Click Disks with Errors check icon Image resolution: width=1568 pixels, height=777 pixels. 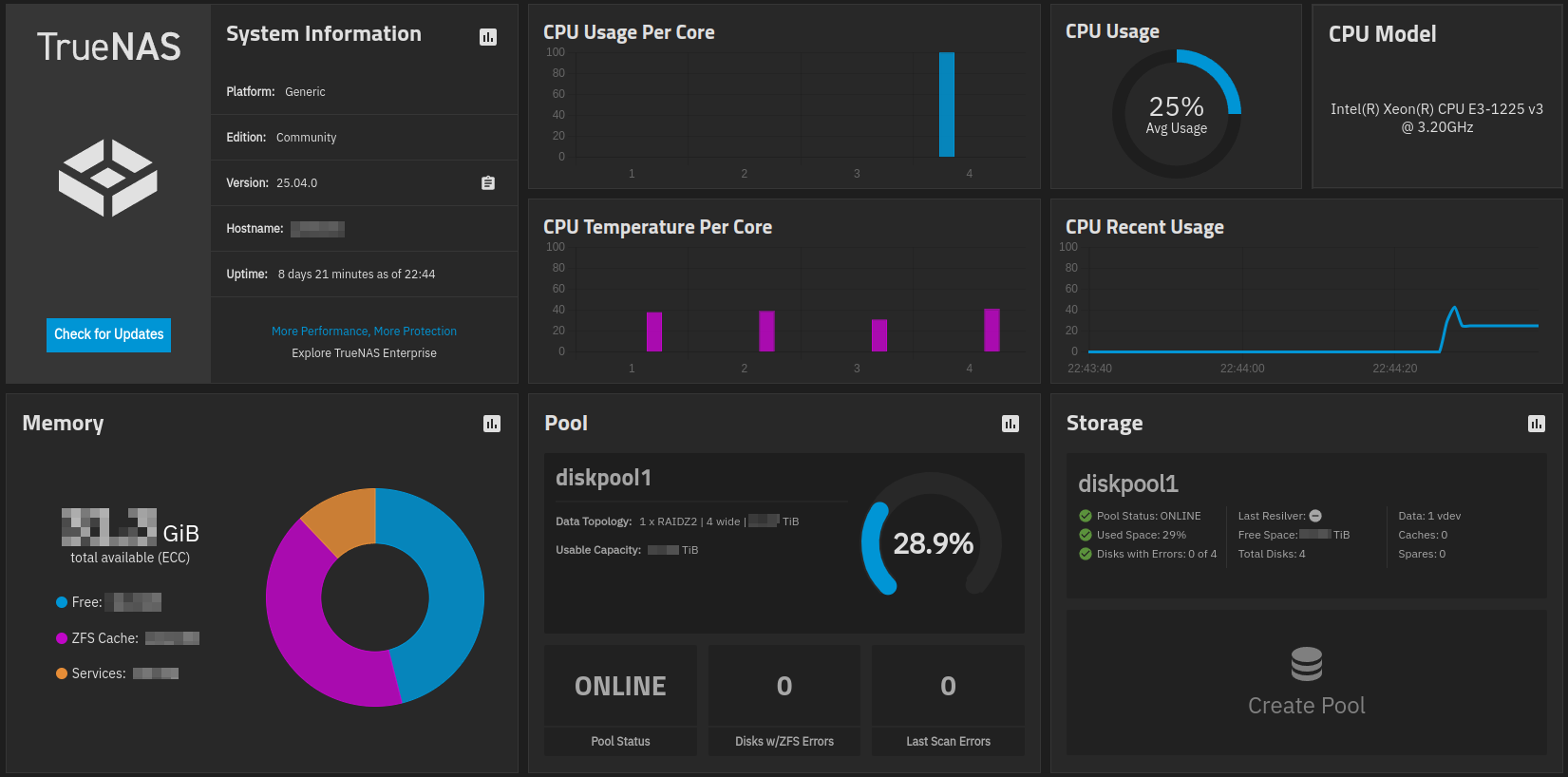pos(1086,554)
